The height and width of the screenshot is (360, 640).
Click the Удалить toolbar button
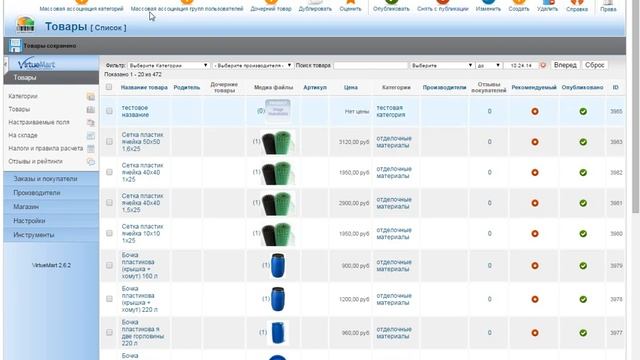pyautogui.click(x=547, y=6)
